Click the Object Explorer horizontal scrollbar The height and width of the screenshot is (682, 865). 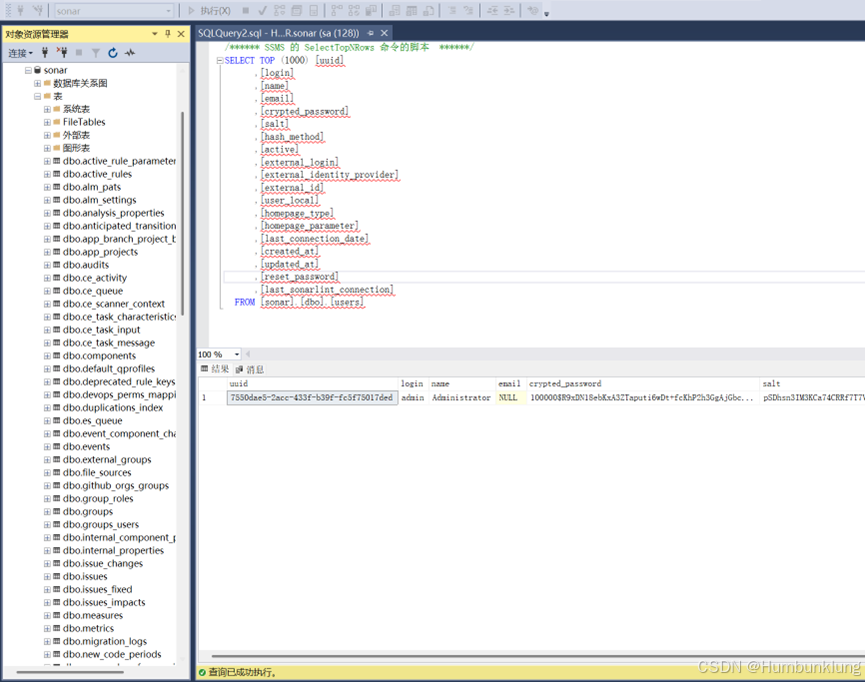[70, 672]
